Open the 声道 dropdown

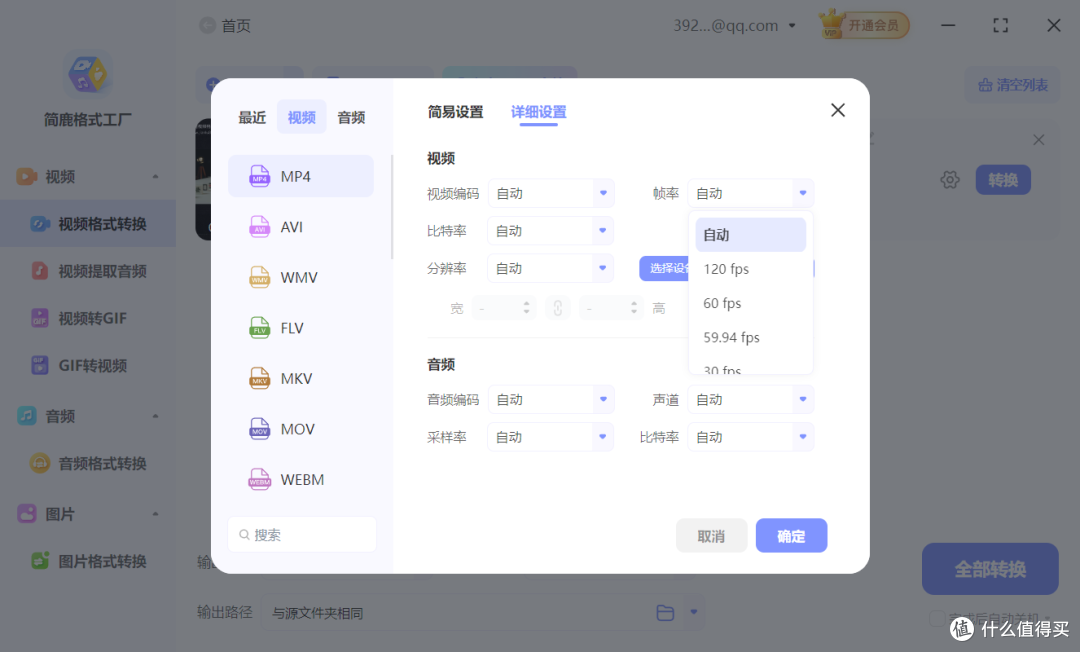(751, 399)
